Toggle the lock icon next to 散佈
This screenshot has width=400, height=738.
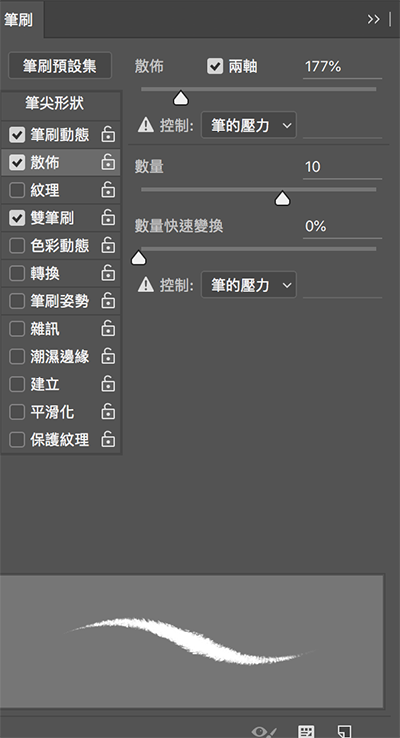(108, 162)
